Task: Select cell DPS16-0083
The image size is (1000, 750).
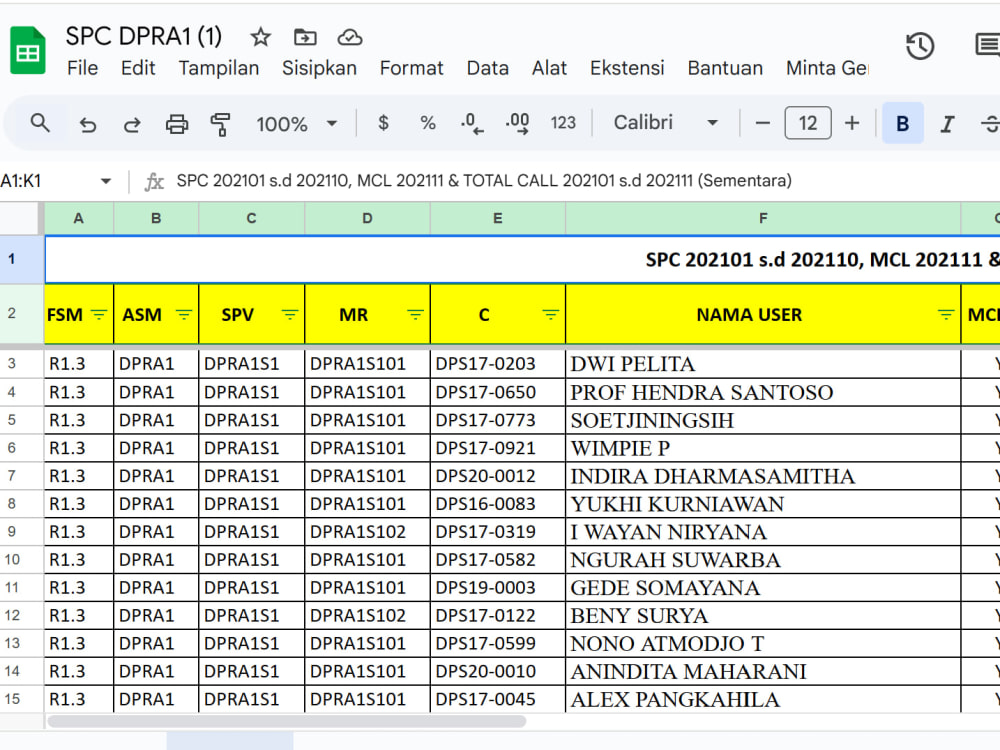Action: [498, 504]
